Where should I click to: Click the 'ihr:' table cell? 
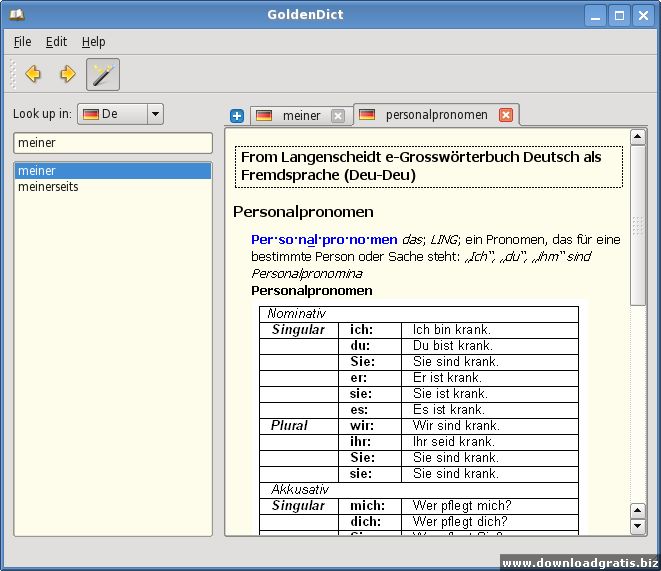point(370,442)
